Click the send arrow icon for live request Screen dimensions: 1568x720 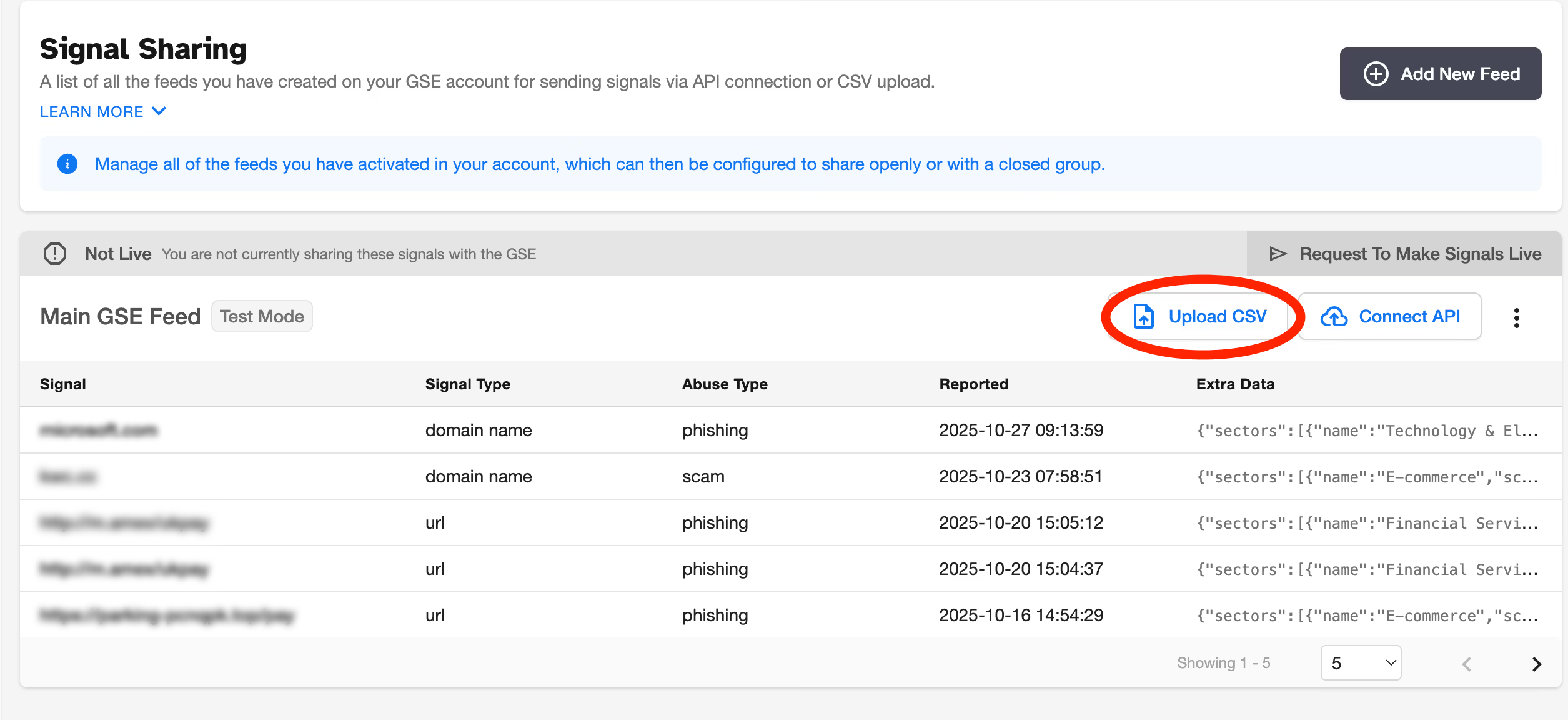(1278, 254)
